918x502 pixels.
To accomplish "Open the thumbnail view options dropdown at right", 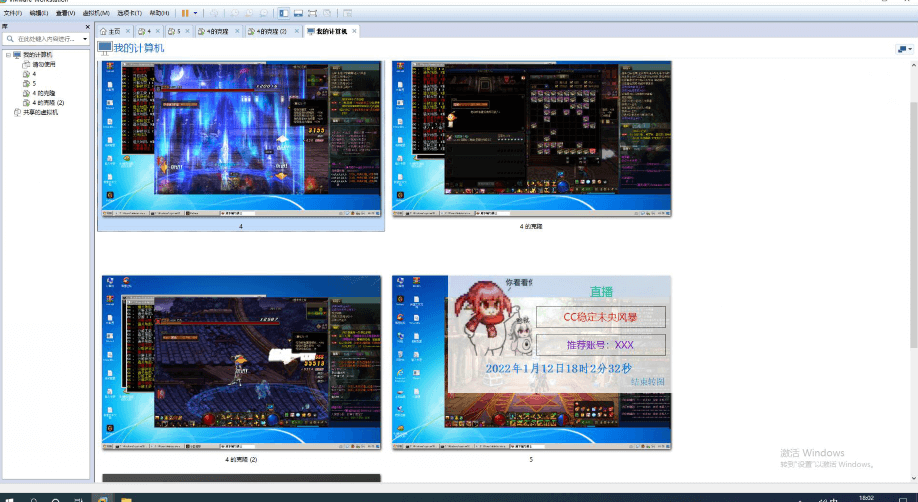I will coord(905,49).
